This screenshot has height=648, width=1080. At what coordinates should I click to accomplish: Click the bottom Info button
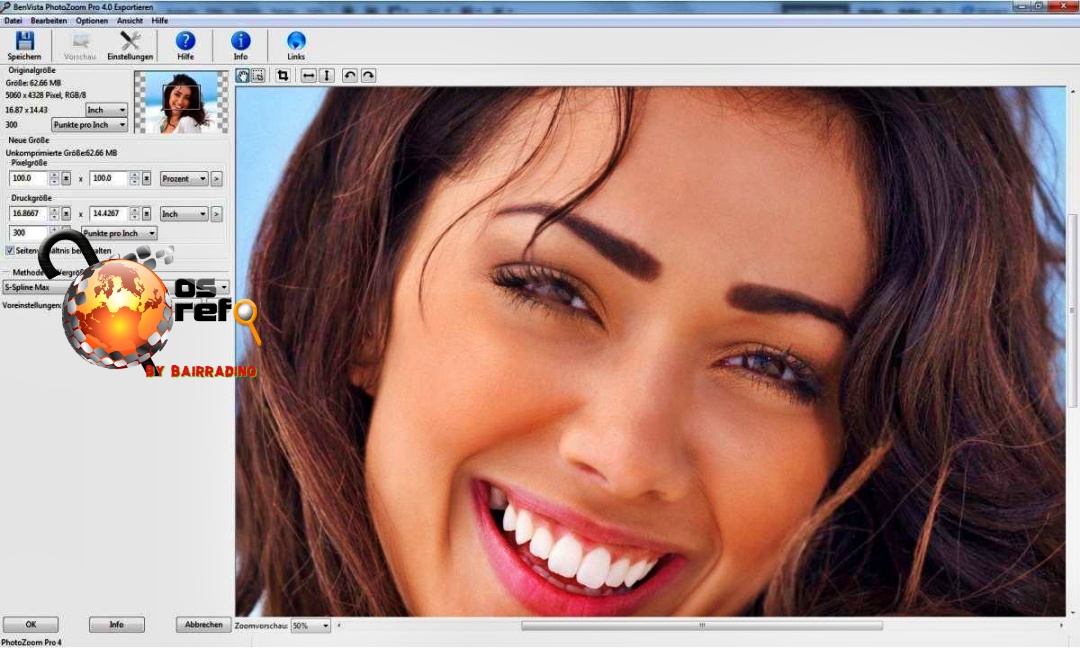116,625
